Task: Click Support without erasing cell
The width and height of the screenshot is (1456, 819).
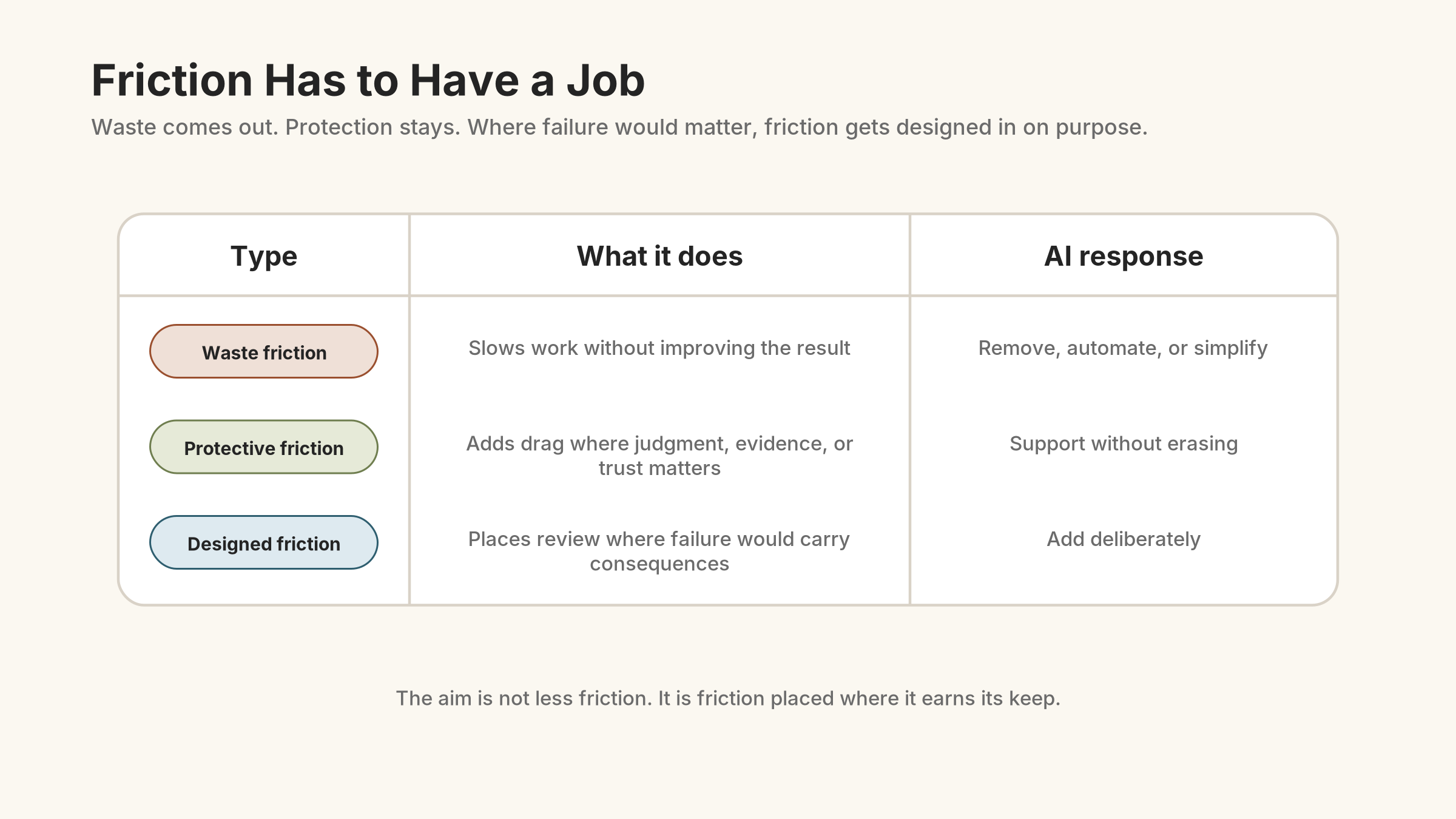Action: click(x=1124, y=443)
